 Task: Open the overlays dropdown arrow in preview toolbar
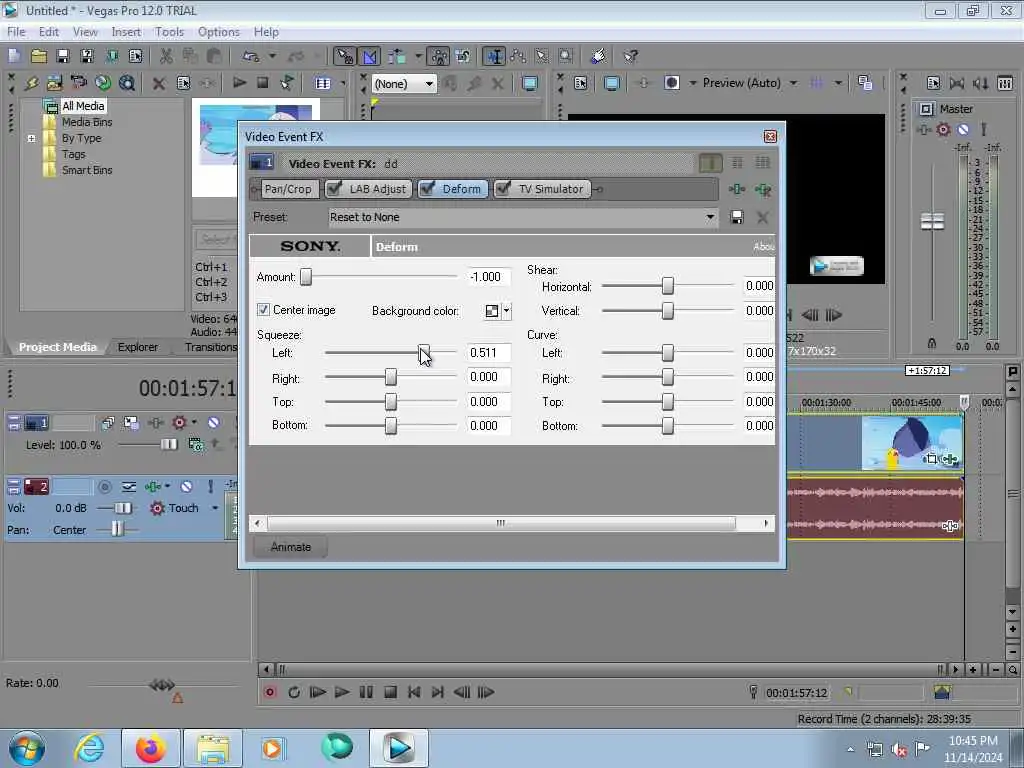coord(838,83)
